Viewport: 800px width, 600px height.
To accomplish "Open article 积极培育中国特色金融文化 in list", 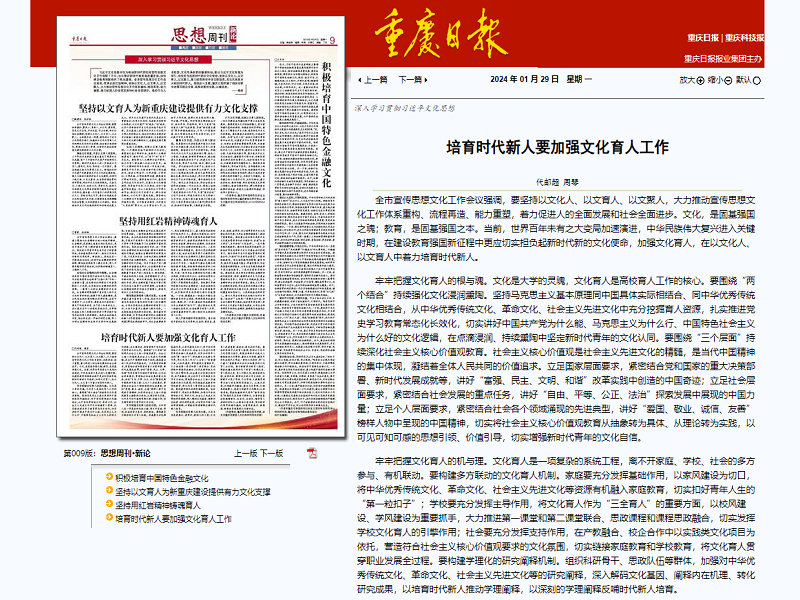I will tap(161, 478).
